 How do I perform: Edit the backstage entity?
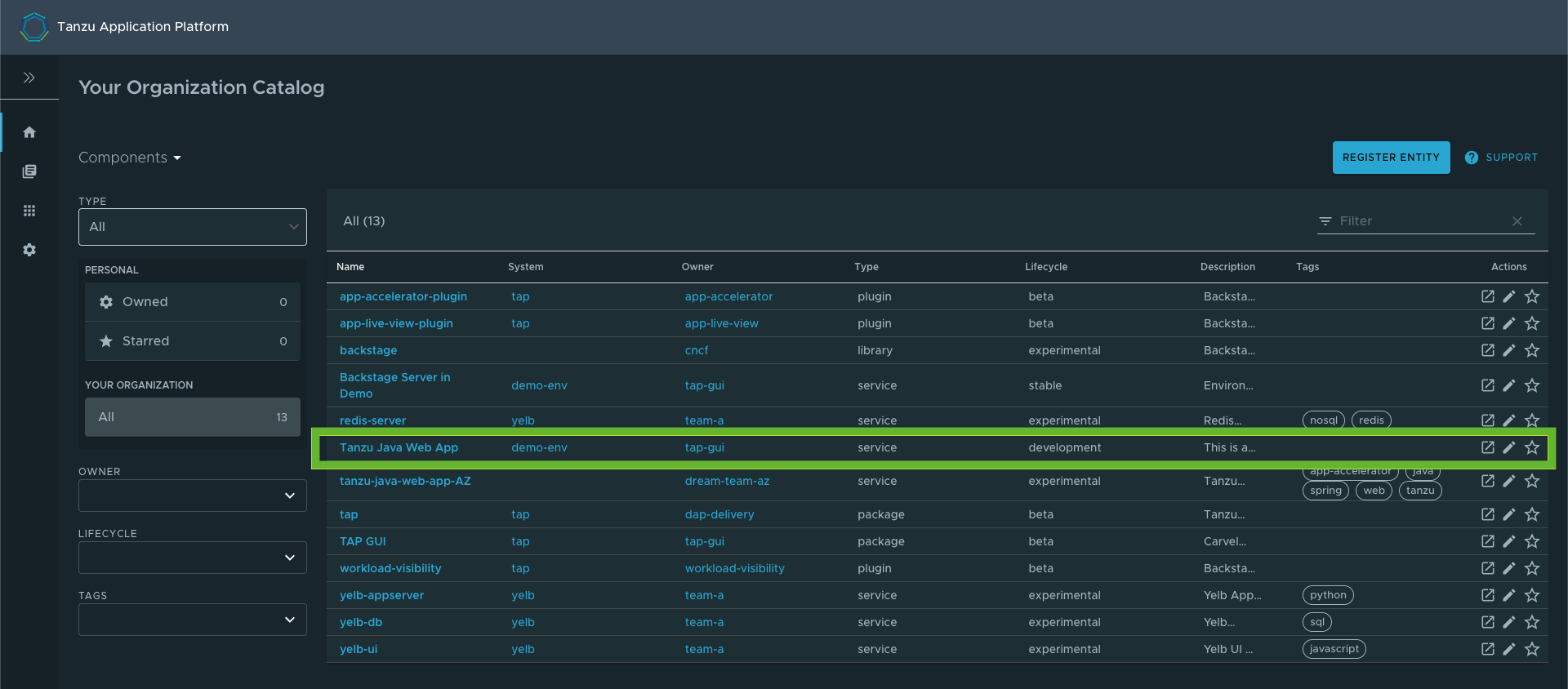coord(1509,350)
